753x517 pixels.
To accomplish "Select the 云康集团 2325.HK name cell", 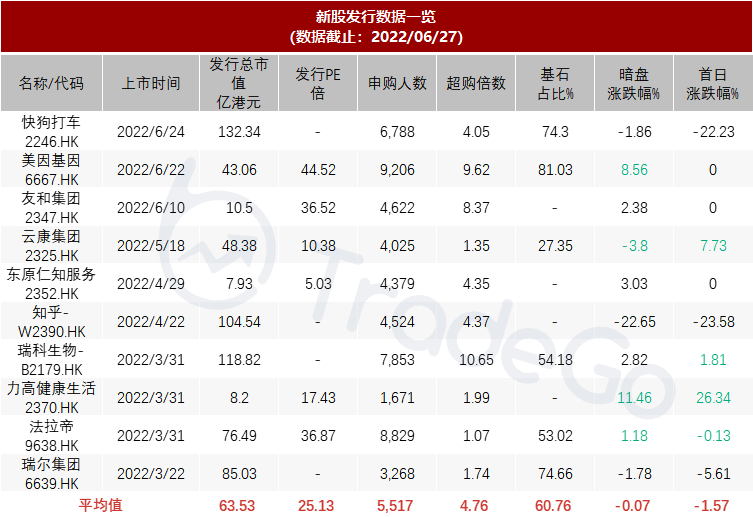I will click(51, 245).
